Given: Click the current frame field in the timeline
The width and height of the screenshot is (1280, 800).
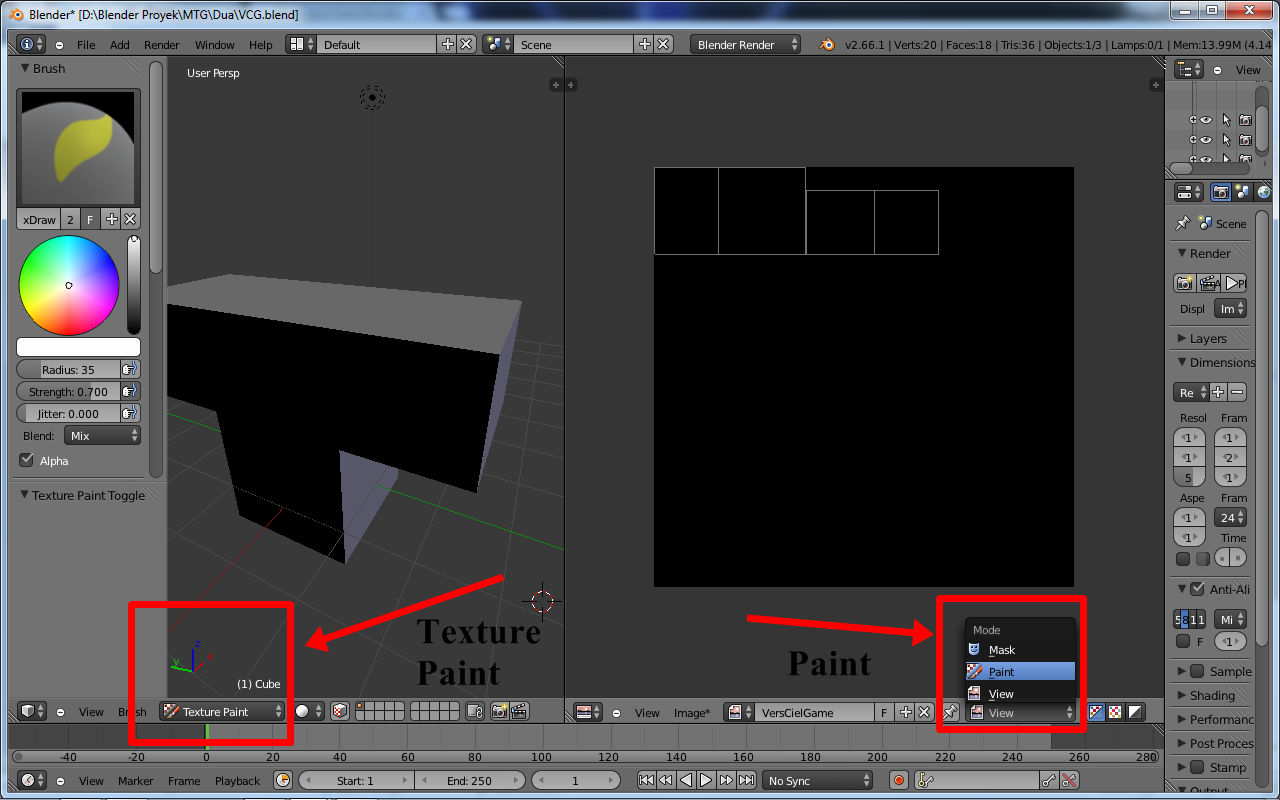Looking at the screenshot, I should (x=576, y=780).
